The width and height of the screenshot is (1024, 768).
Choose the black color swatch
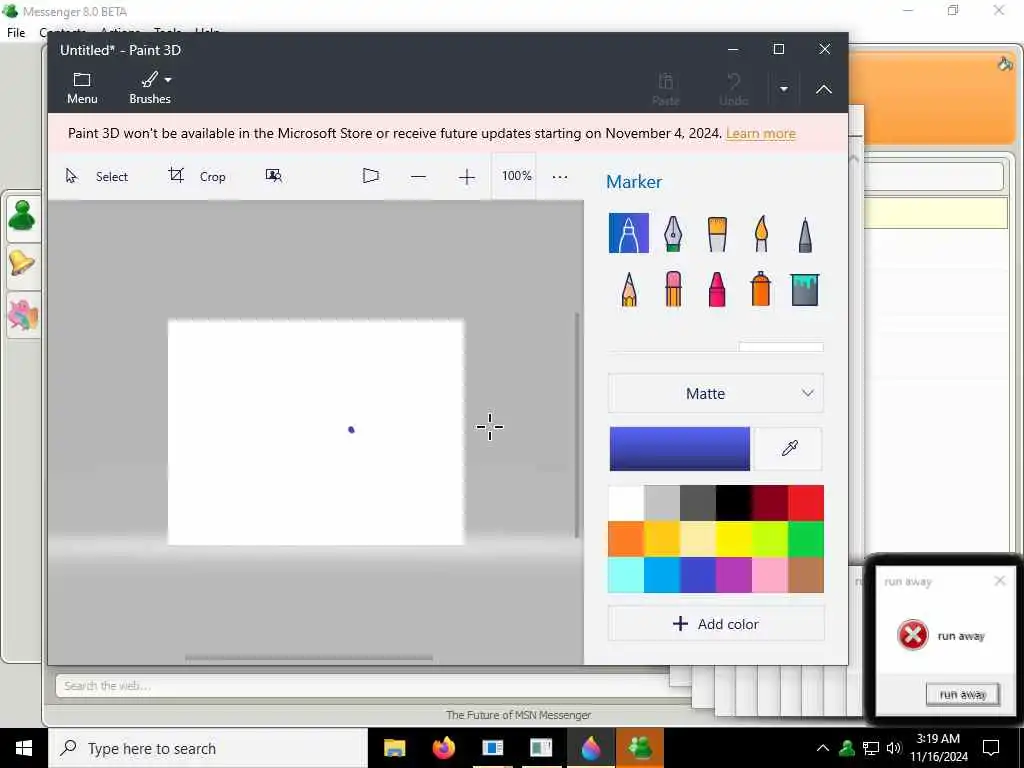pyautogui.click(x=733, y=502)
